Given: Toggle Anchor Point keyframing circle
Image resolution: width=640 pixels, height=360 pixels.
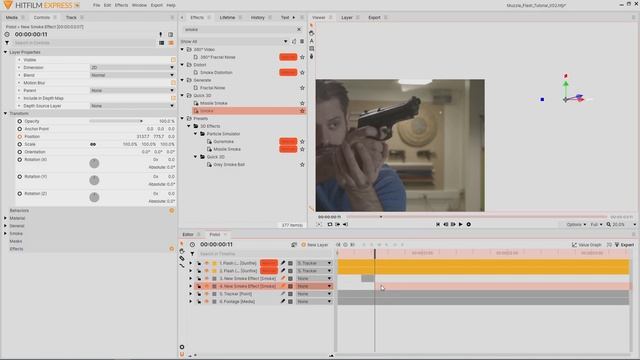Looking at the screenshot, I should [20, 129].
